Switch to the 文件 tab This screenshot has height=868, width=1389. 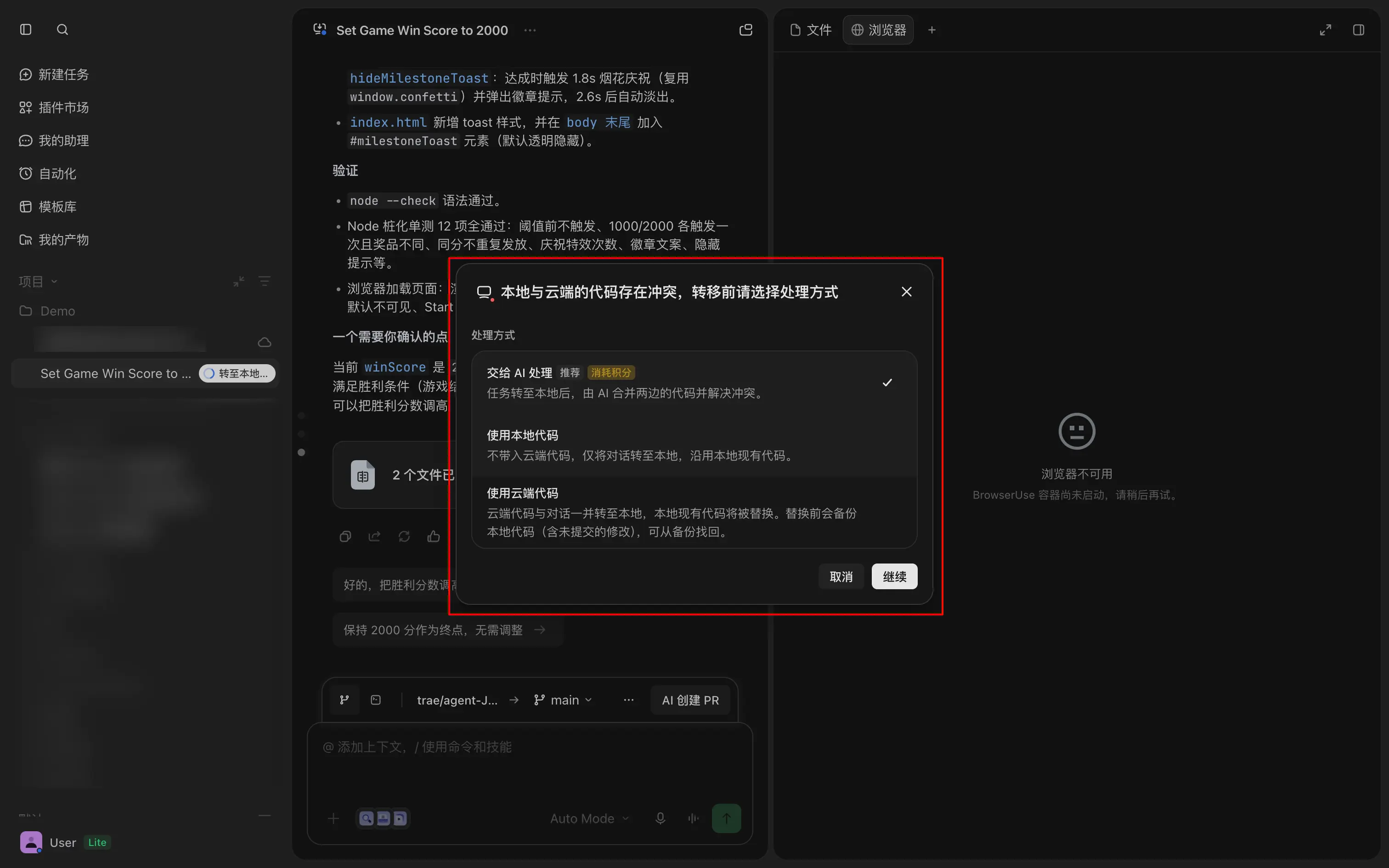pos(811,30)
